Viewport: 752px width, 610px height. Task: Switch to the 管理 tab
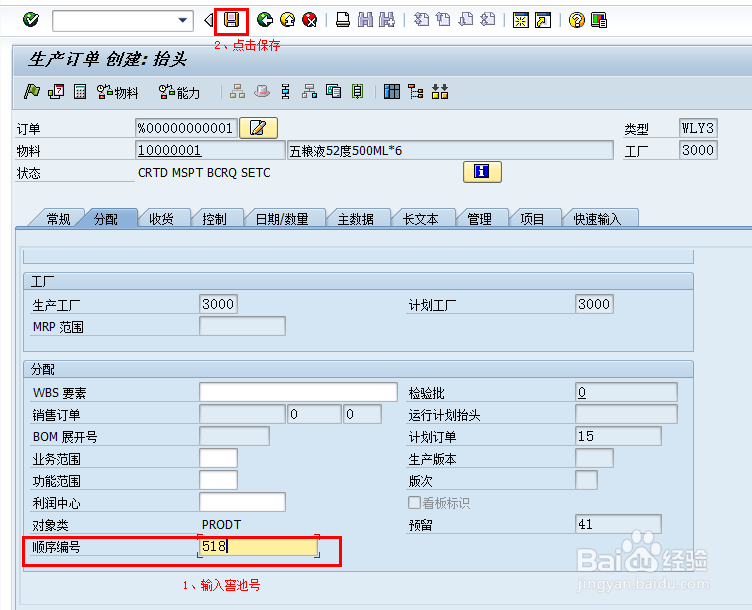click(480, 219)
